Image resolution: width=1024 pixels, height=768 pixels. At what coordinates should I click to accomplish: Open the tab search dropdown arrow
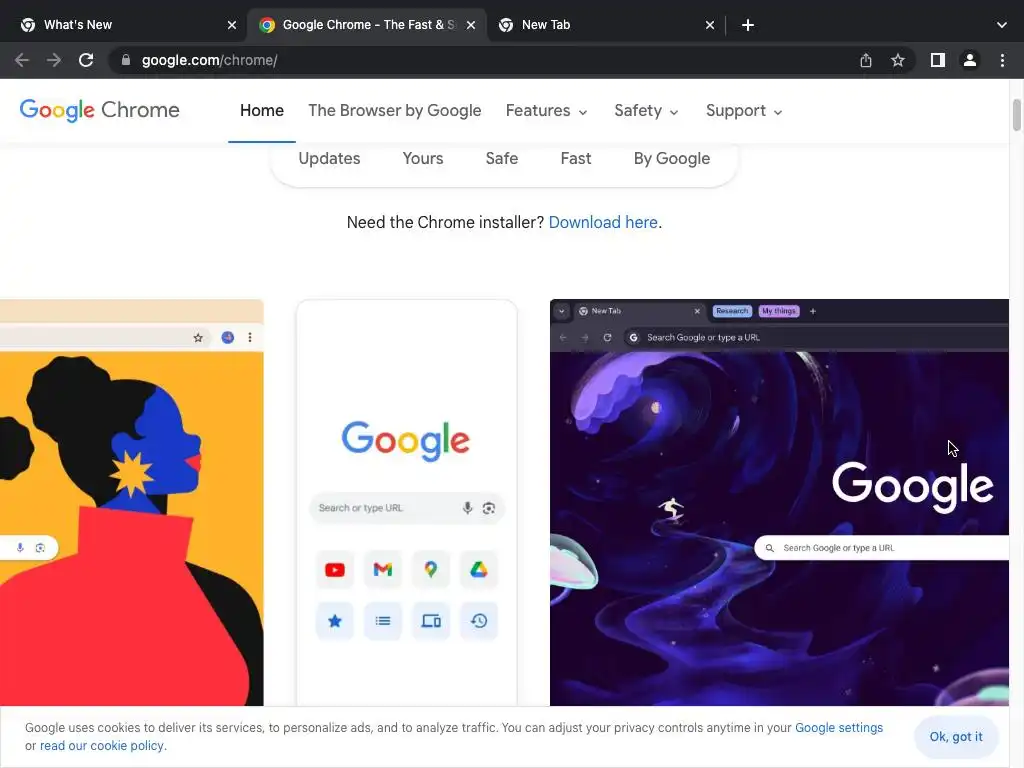(1002, 25)
